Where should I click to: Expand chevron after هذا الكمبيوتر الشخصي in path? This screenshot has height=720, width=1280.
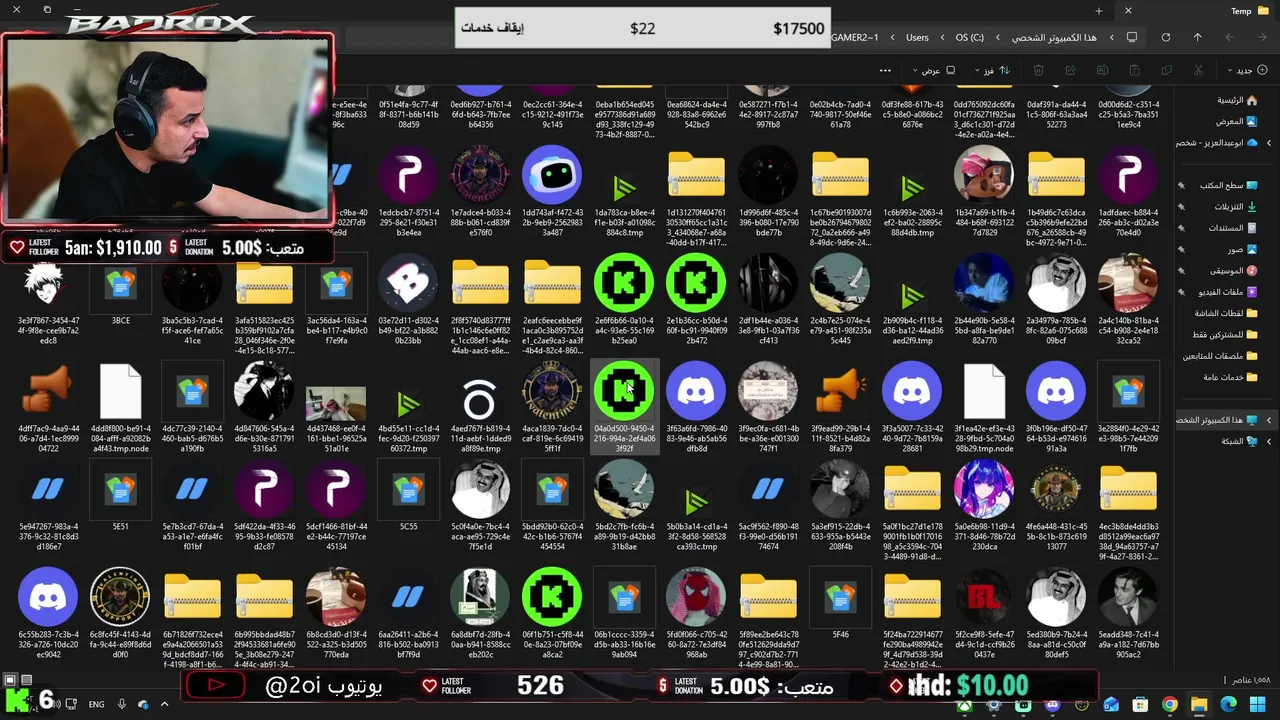pyautogui.click(x=997, y=37)
